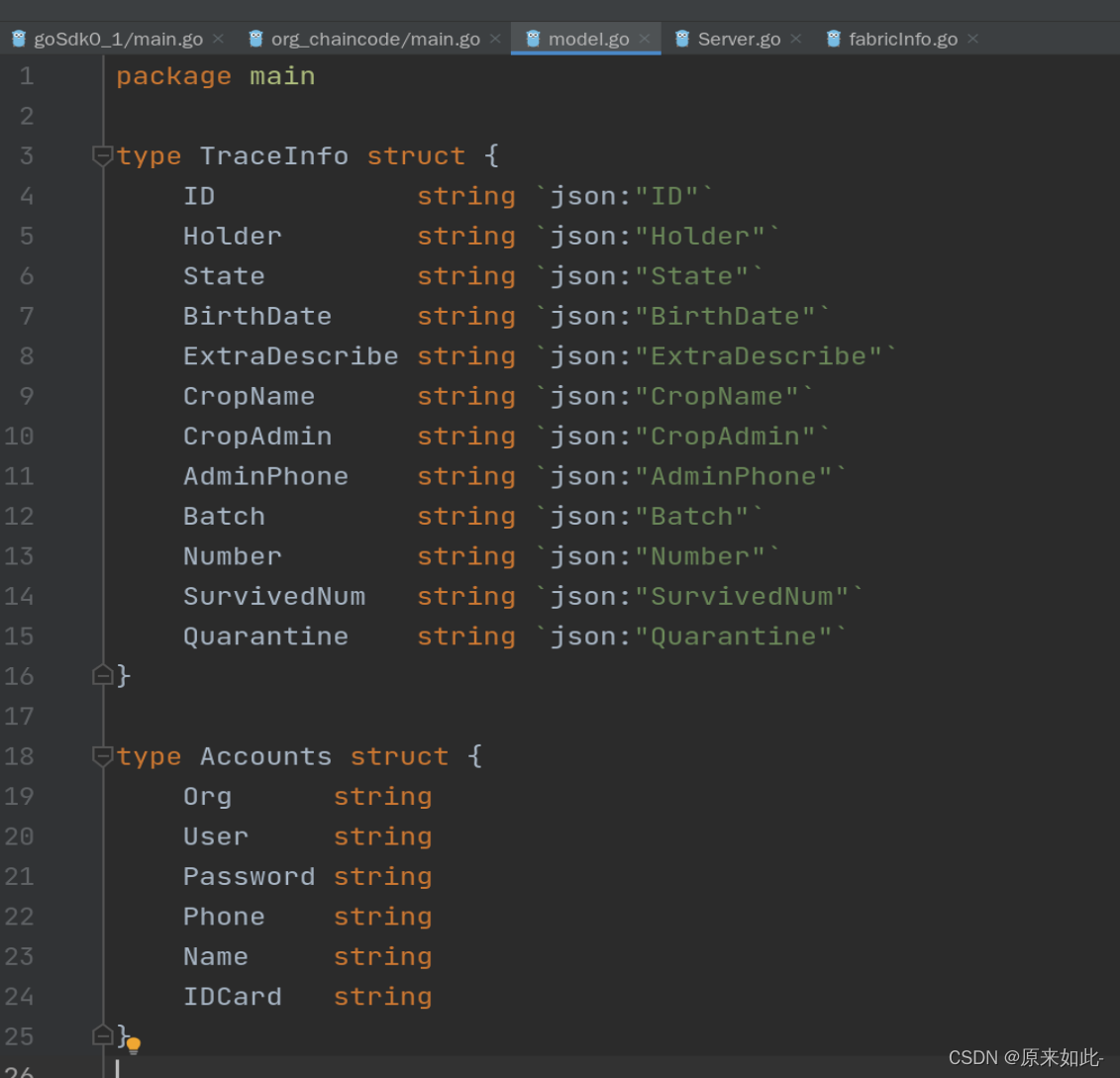
Task: Click the Go file icon on model.go tab
Action: pos(533,39)
